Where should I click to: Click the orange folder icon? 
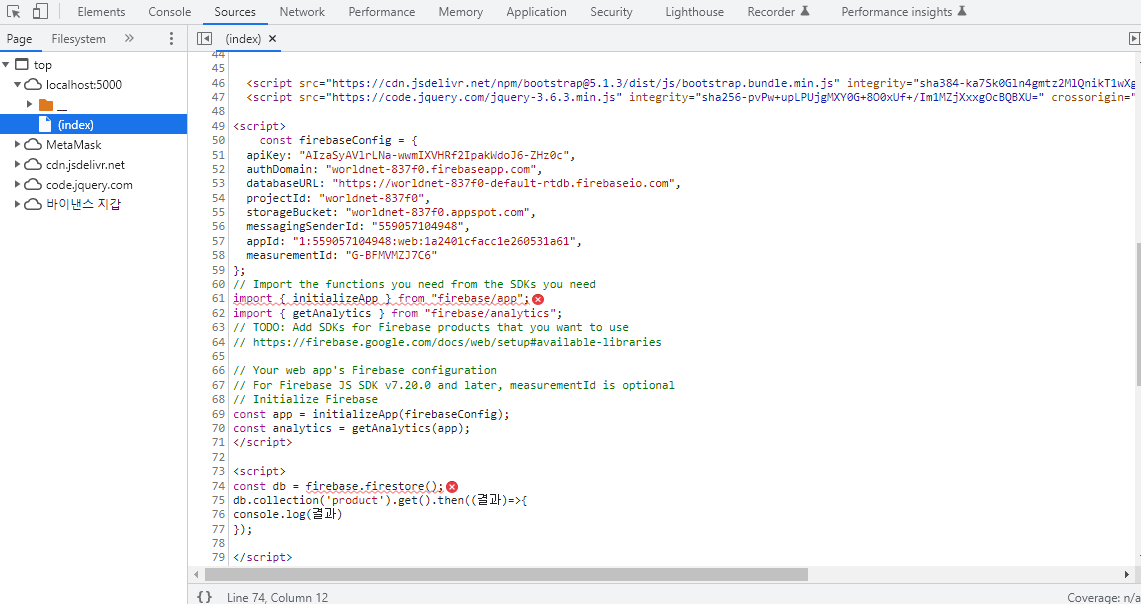pyautogui.click(x=45, y=104)
